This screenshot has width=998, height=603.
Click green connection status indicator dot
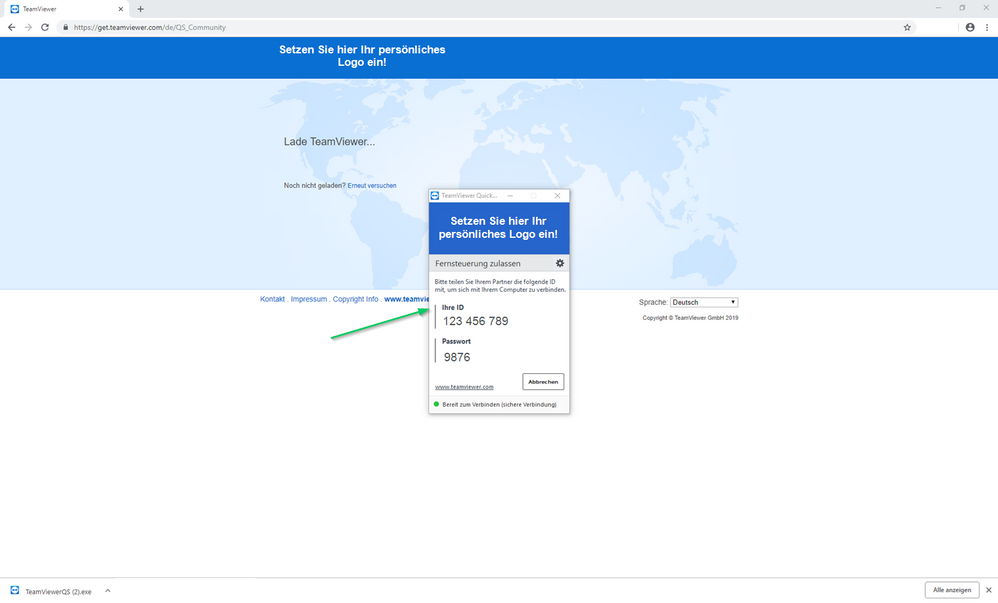click(x=437, y=404)
